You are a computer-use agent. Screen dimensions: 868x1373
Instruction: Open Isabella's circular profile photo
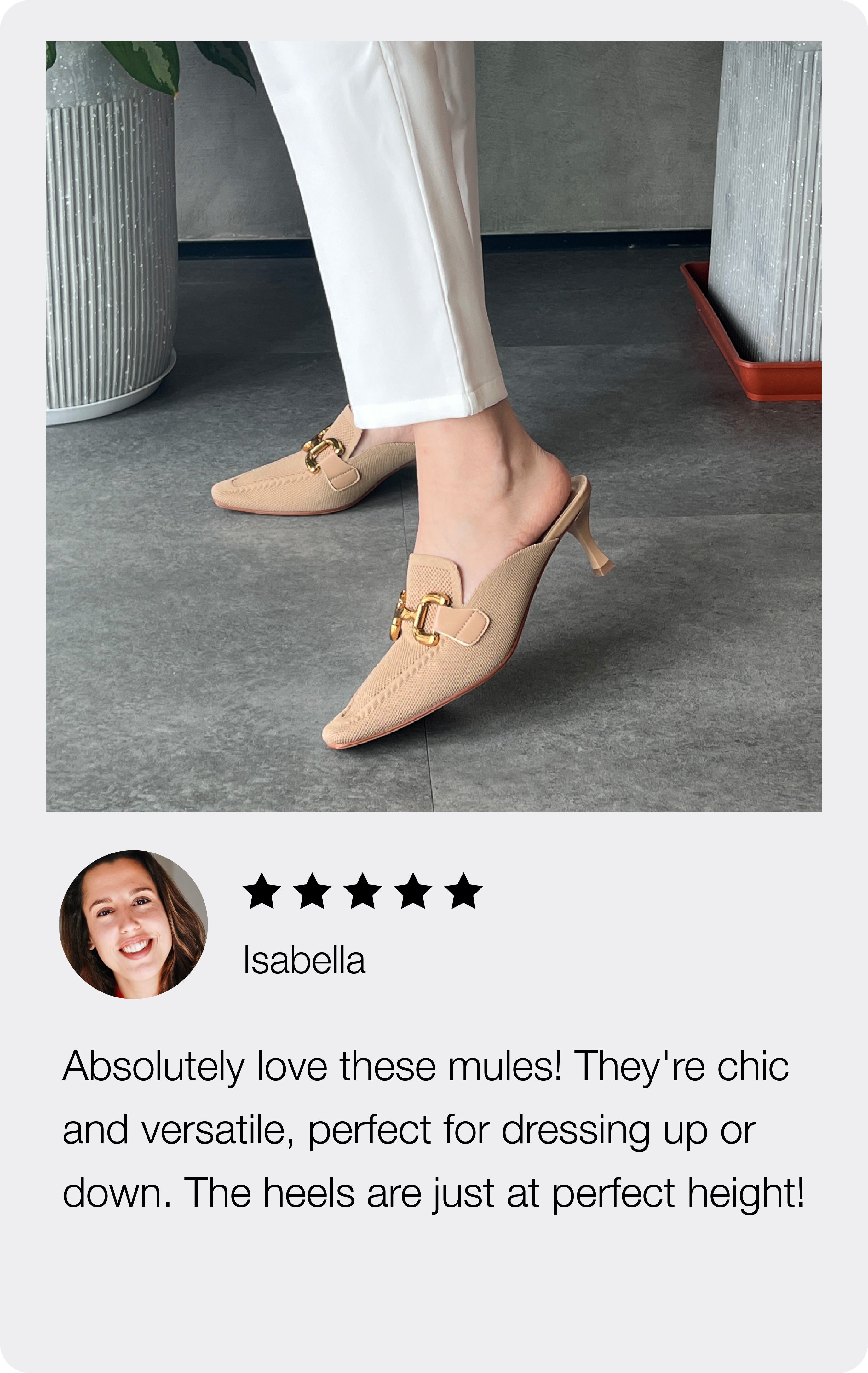pos(134,924)
